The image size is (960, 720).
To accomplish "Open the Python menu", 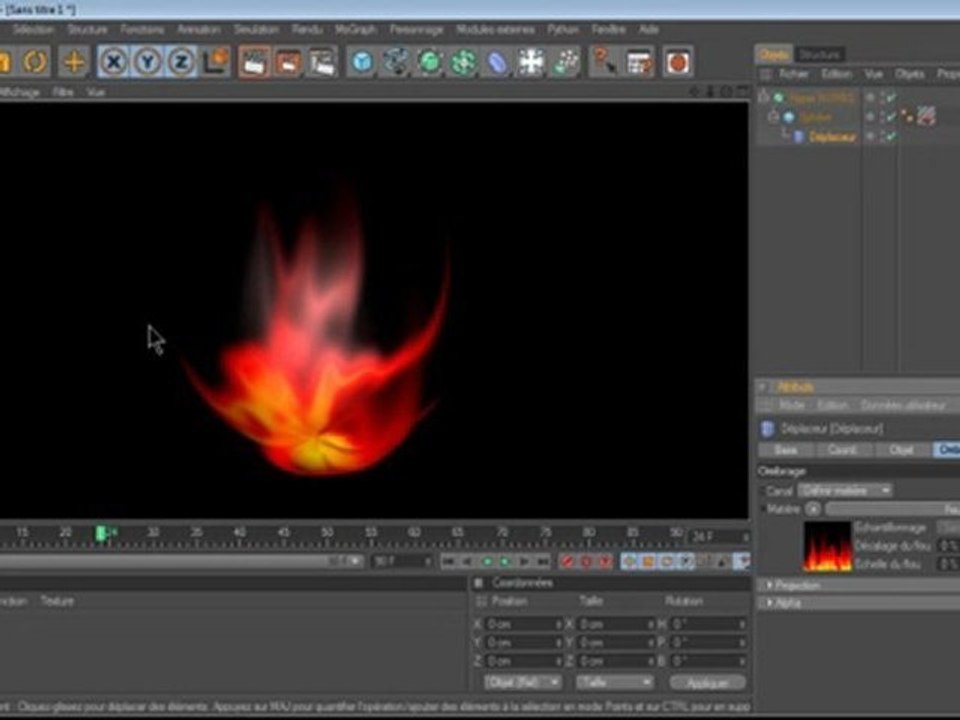I will click(562, 29).
